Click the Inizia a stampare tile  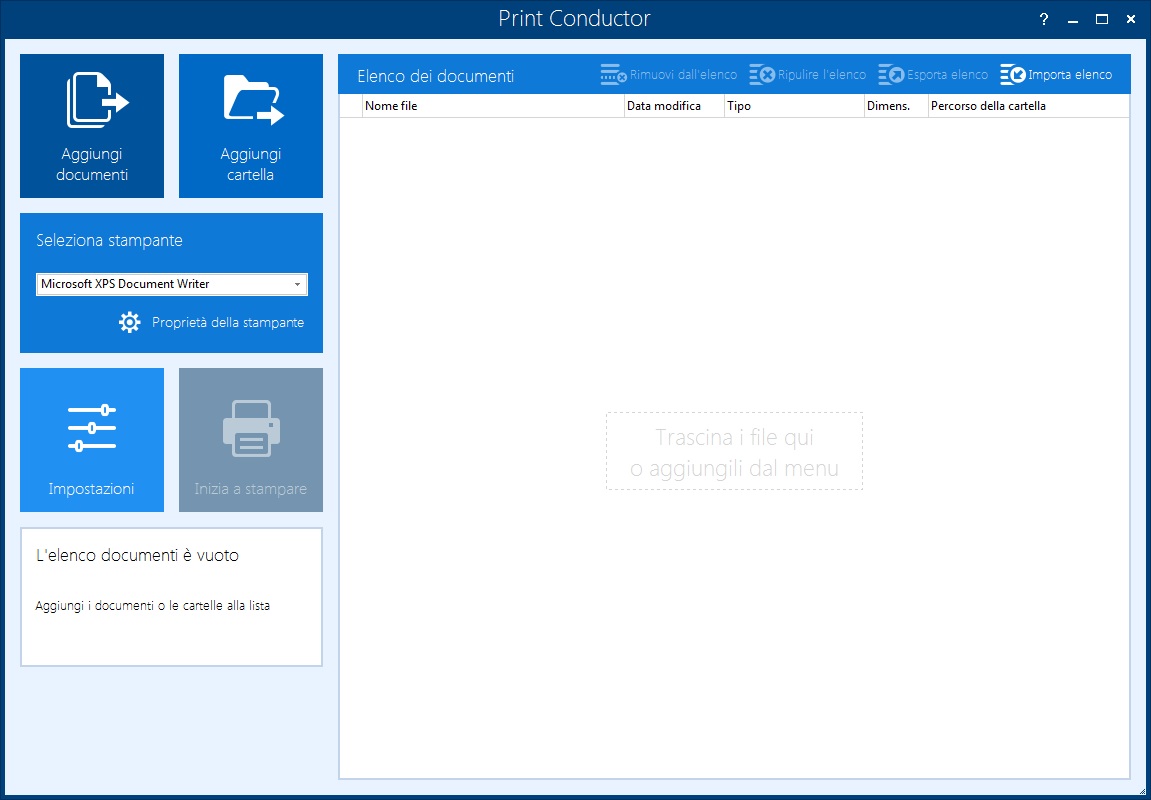coord(250,440)
